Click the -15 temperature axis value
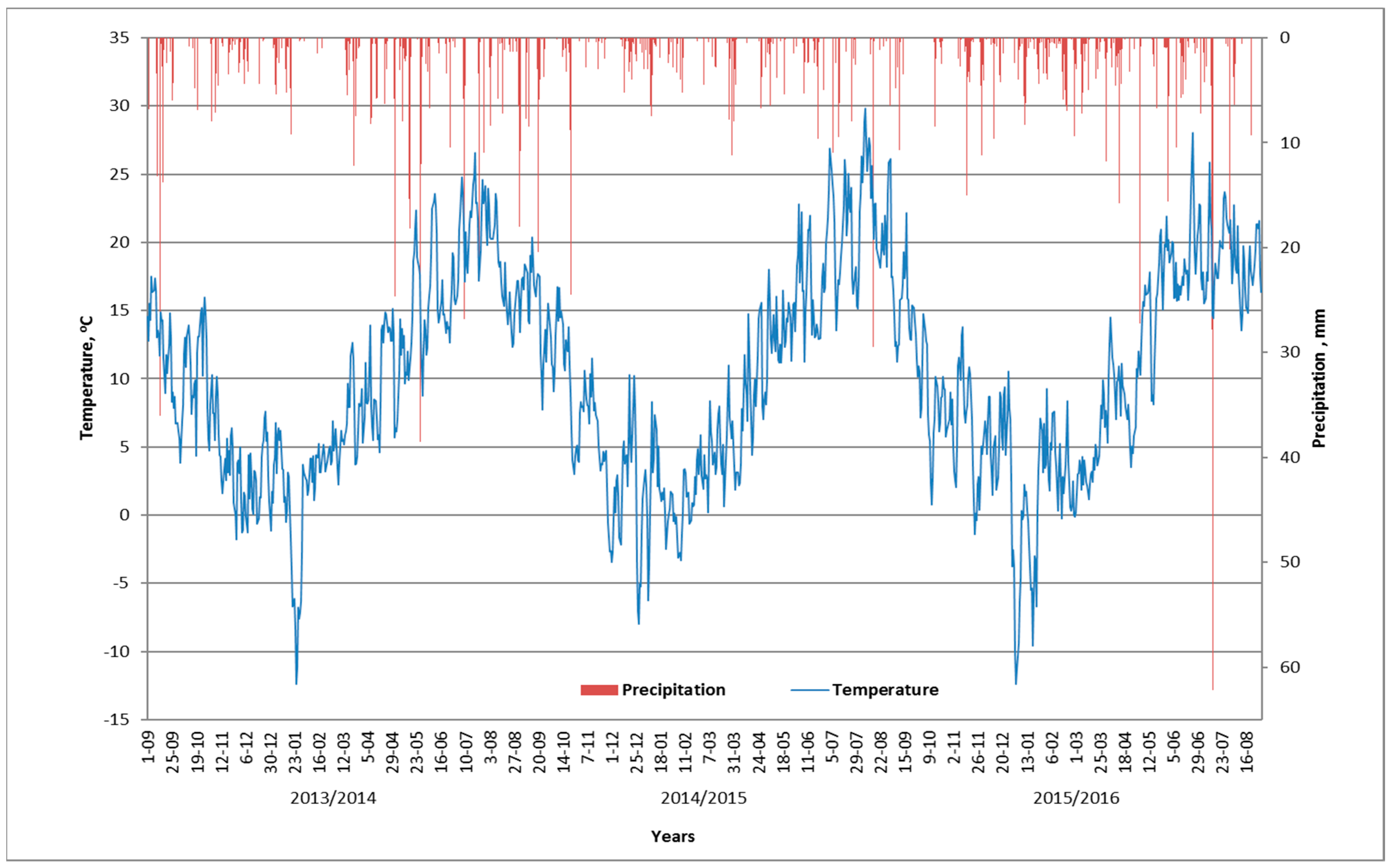 (x=117, y=719)
